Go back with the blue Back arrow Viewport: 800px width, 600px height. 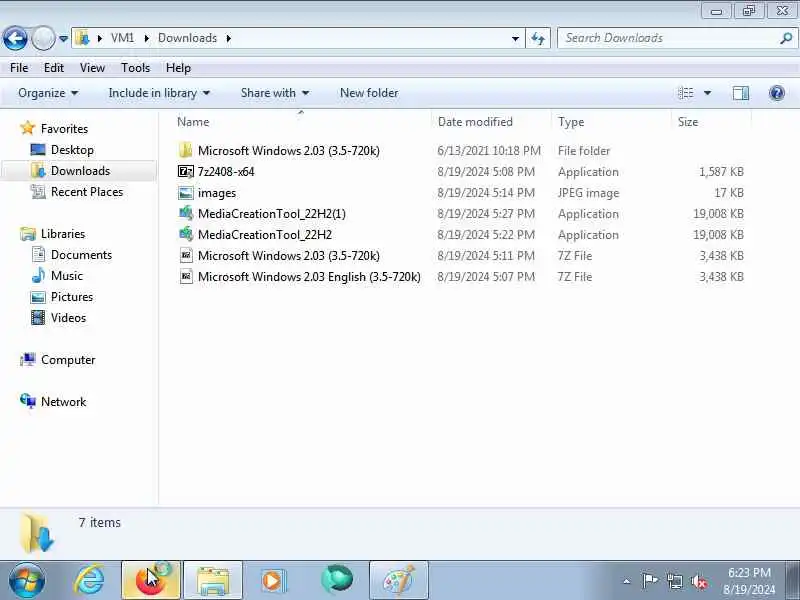coord(15,38)
